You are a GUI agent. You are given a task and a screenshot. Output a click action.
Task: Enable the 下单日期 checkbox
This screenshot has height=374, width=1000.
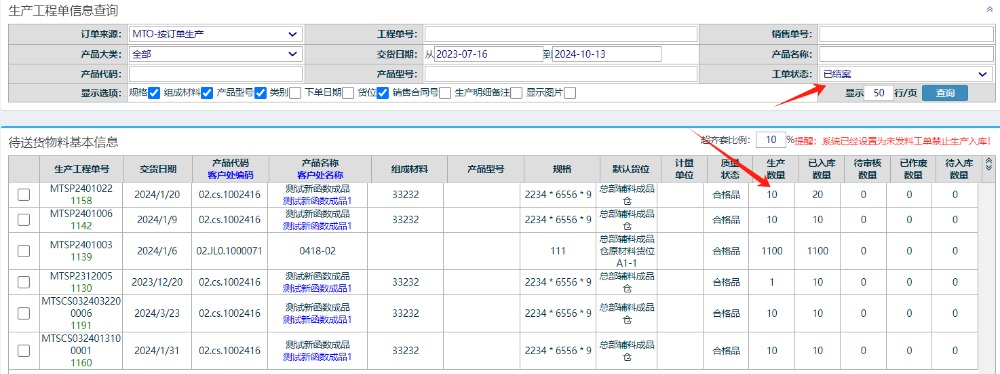[348, 93]
